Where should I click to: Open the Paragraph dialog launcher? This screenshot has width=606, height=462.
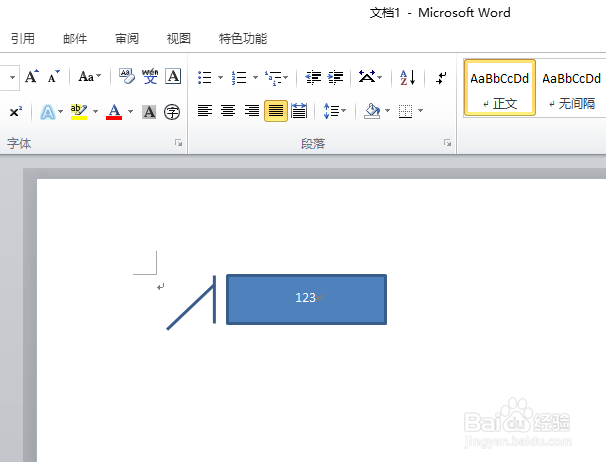448,143
